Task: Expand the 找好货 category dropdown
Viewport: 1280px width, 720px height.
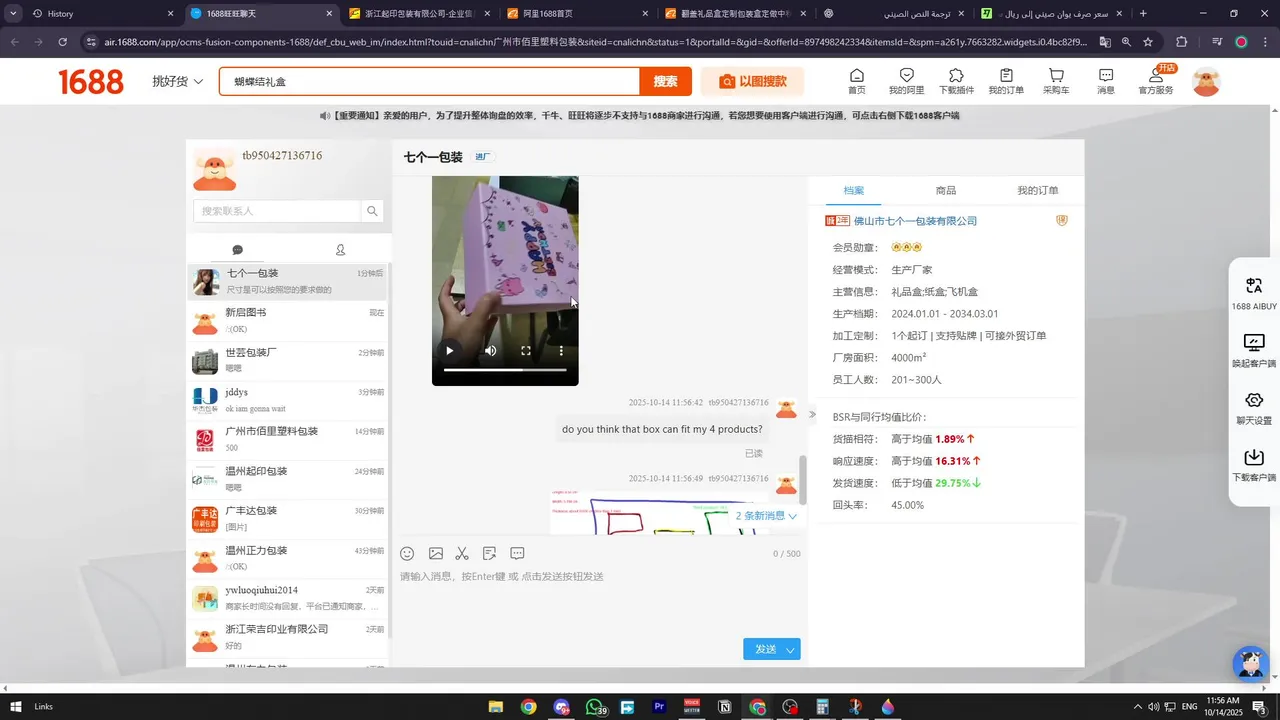Action: click(178, 81)
